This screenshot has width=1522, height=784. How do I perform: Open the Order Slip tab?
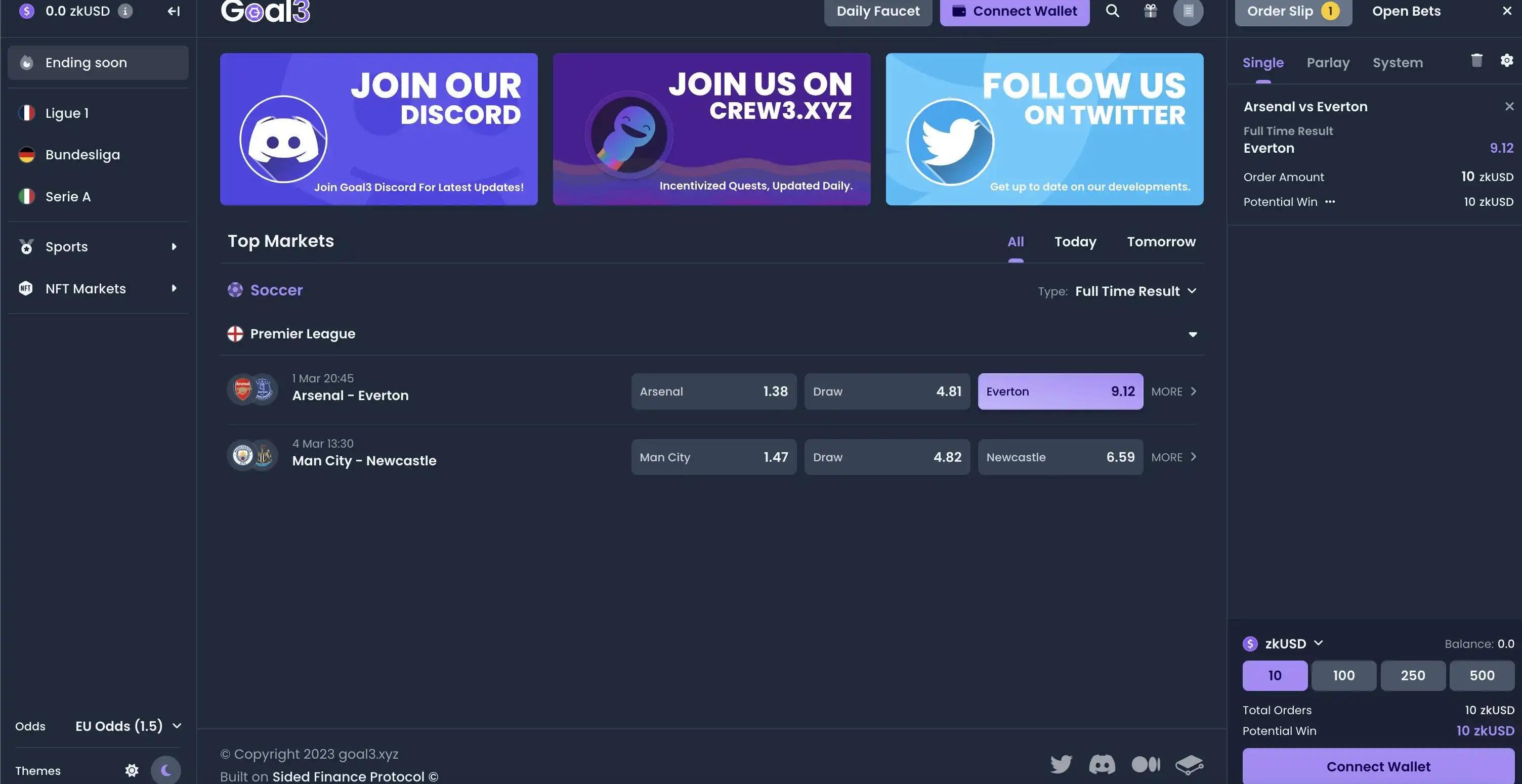tap(1293, 11)
